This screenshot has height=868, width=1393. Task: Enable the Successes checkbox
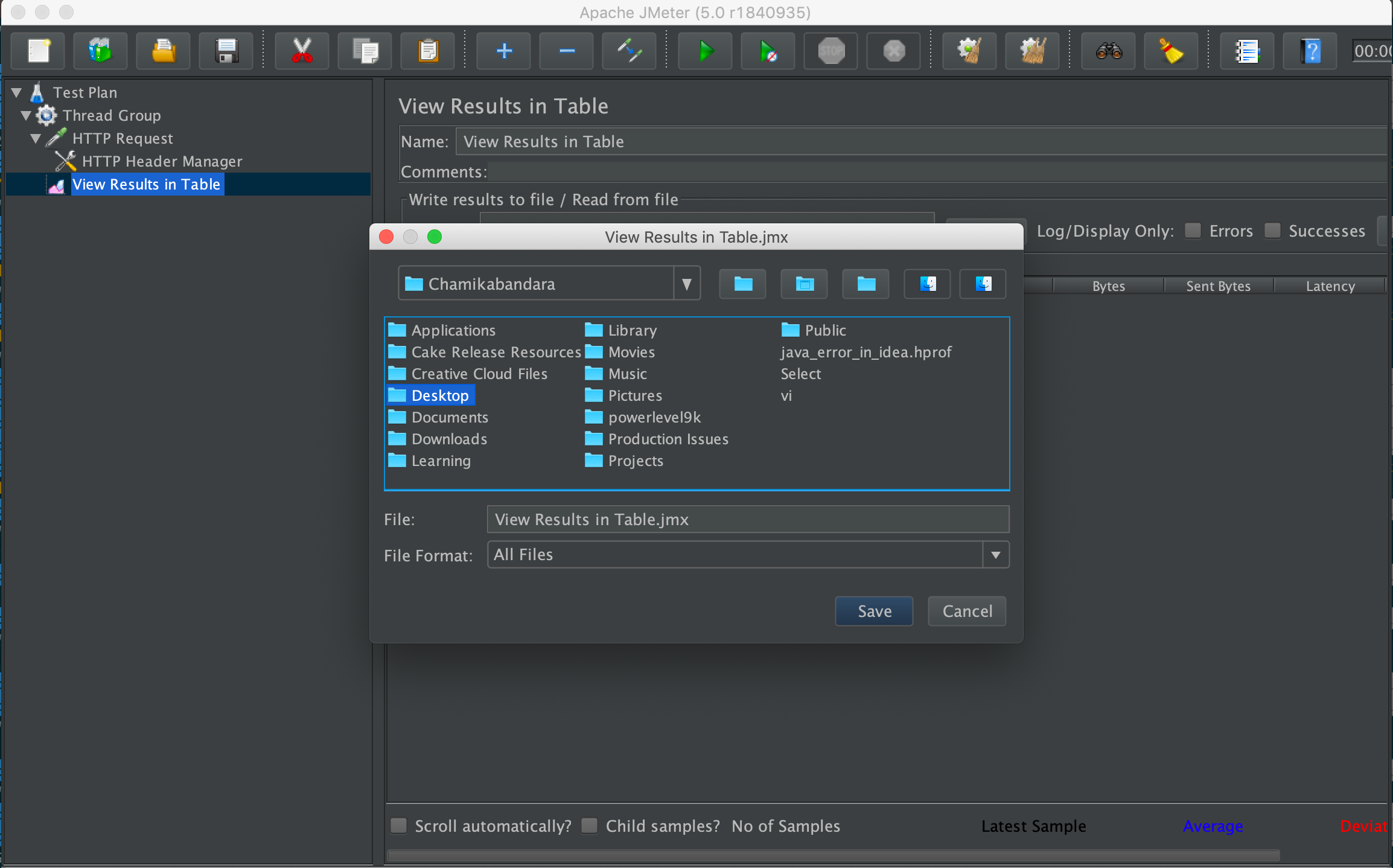(x=1272, y=231)
